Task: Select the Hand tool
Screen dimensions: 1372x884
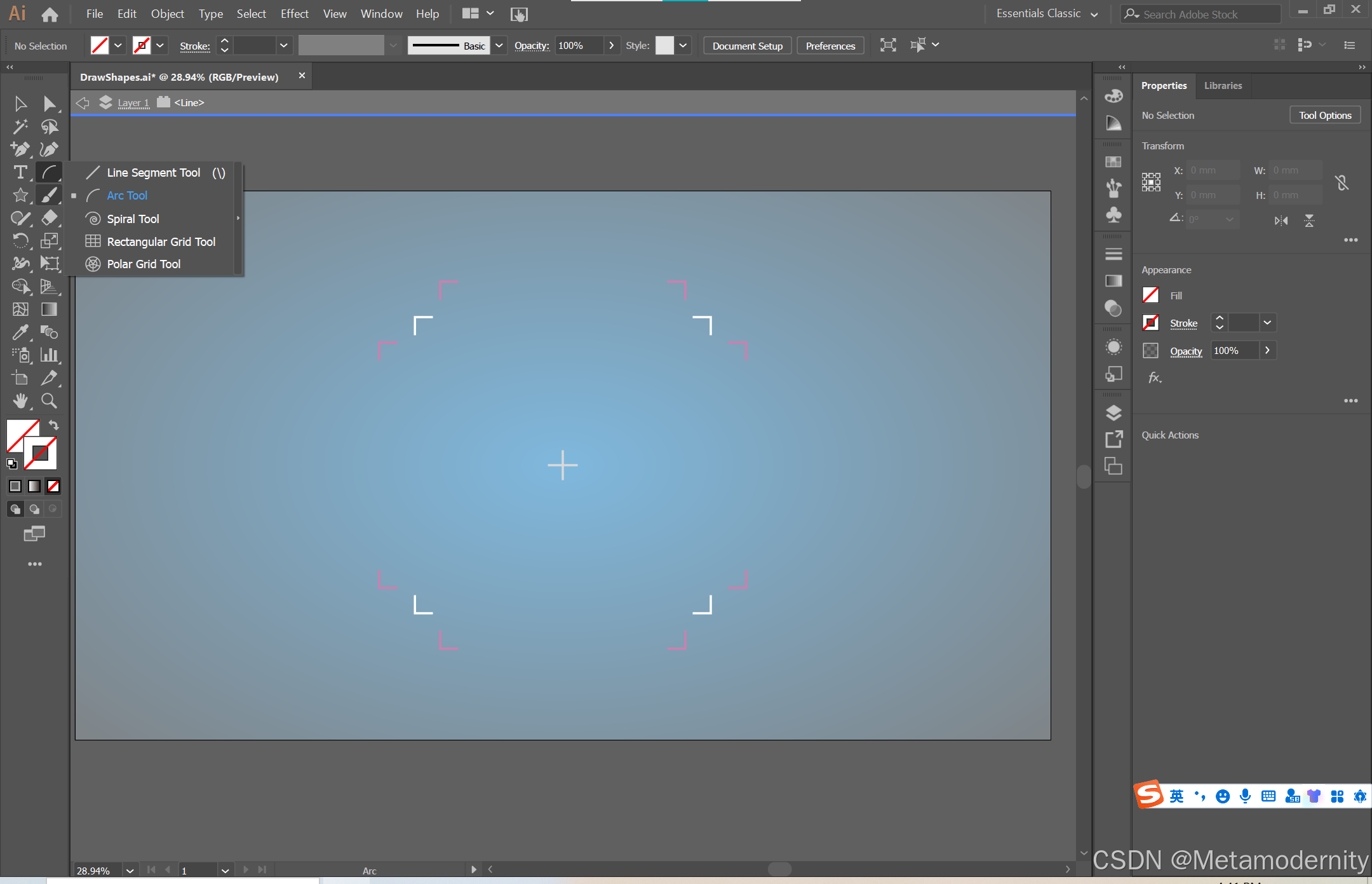Action: [x=20, y=400]
